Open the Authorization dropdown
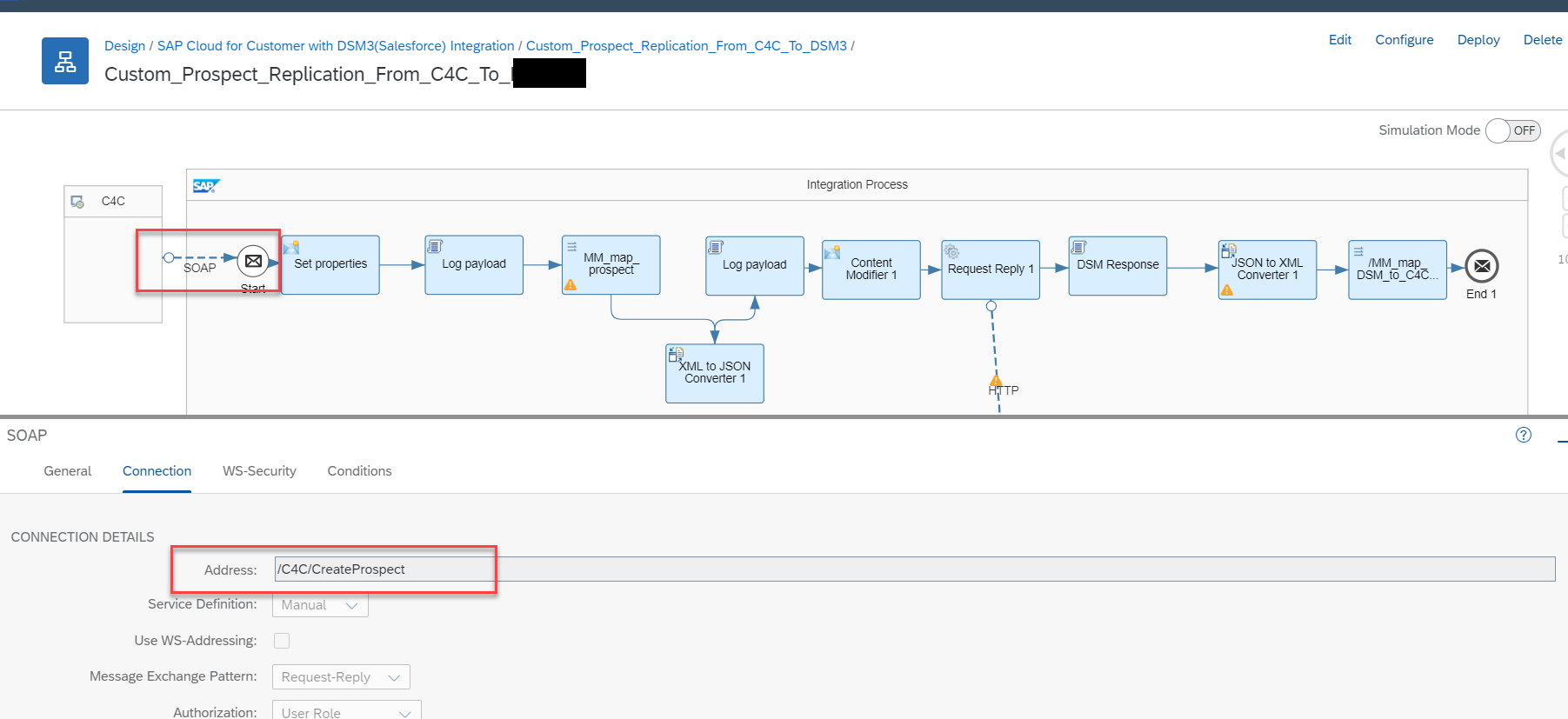1568x719 pixels. tap(346, 712)
